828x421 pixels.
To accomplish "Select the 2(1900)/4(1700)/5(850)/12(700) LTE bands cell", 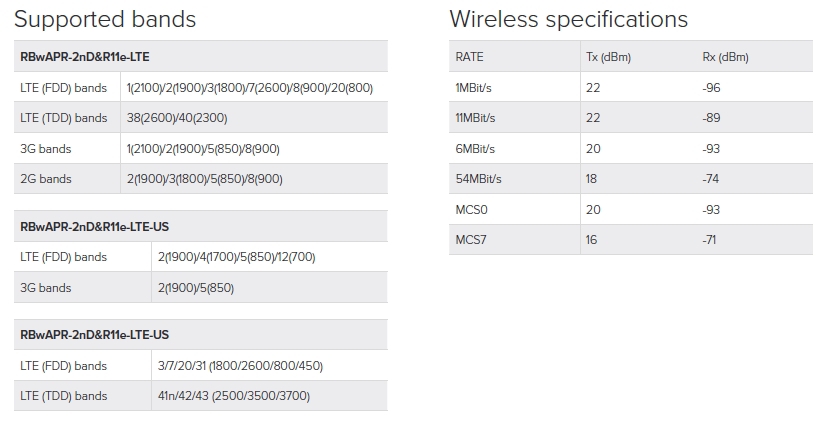I will coord(236,257).
